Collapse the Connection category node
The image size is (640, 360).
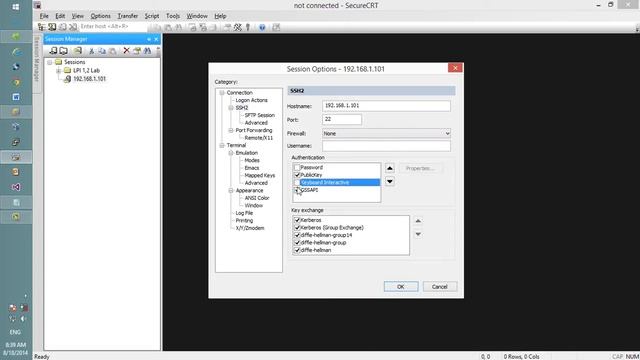[x=222, y=93]
